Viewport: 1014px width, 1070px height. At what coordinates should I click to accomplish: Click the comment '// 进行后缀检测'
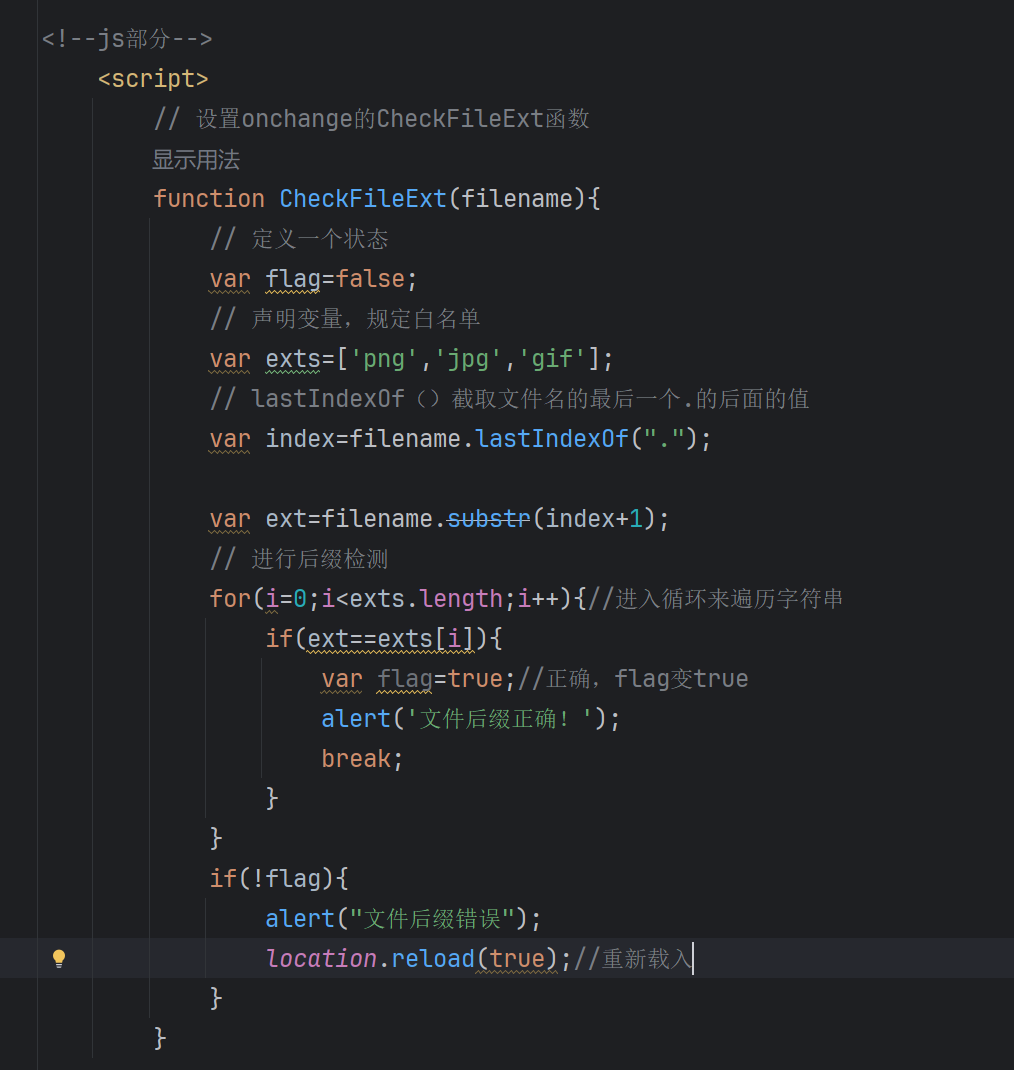pos(299,559)
